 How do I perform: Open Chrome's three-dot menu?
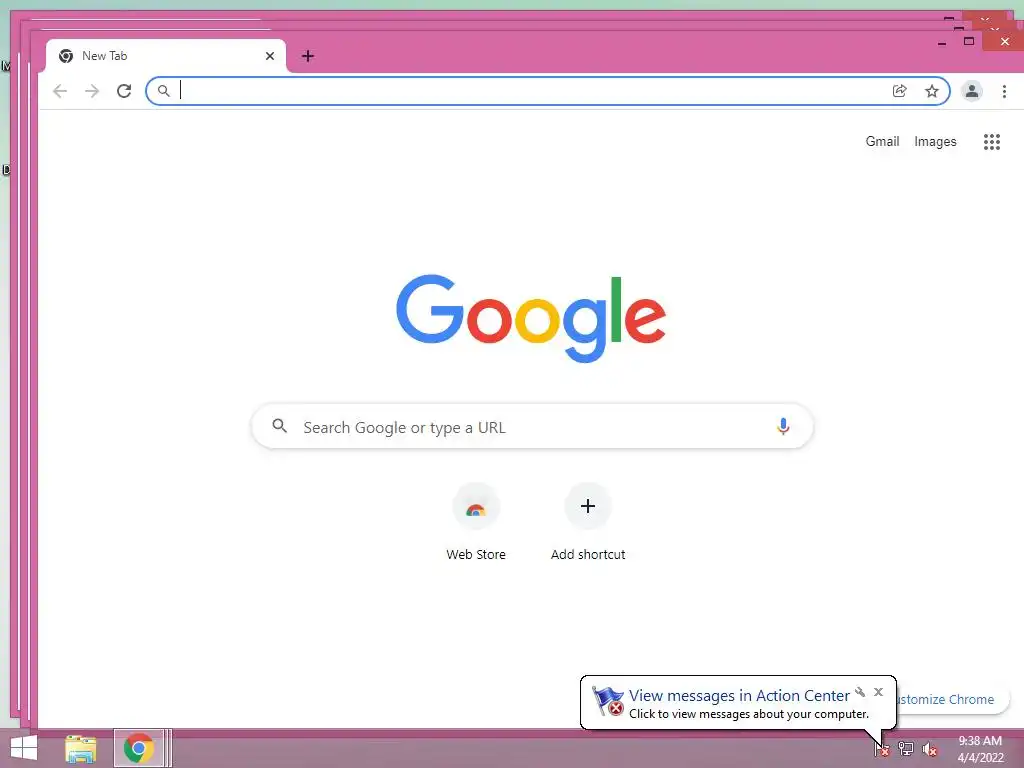pos(1004,91)
